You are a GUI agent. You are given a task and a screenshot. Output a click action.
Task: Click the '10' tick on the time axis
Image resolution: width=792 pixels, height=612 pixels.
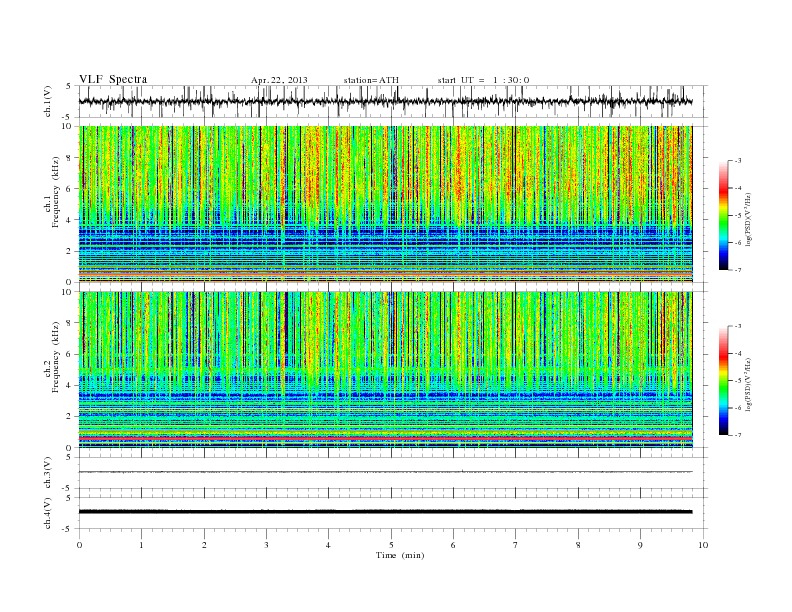[703, 545]
